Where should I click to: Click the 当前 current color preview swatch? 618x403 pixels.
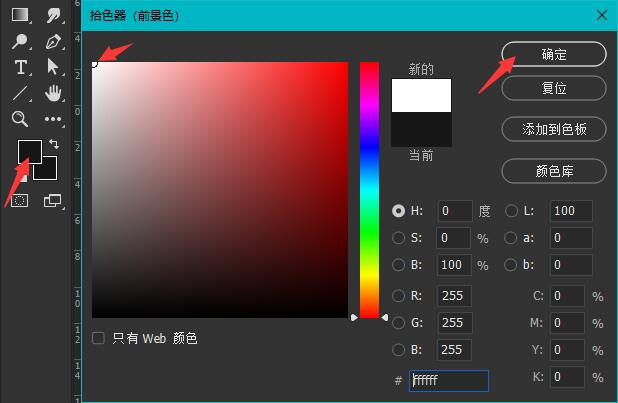[421, 130]
